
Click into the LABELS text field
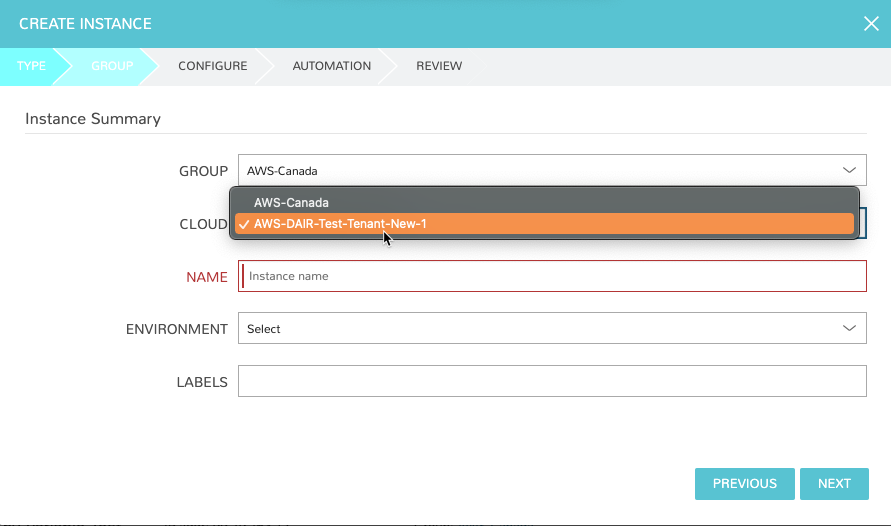[552, 381]
